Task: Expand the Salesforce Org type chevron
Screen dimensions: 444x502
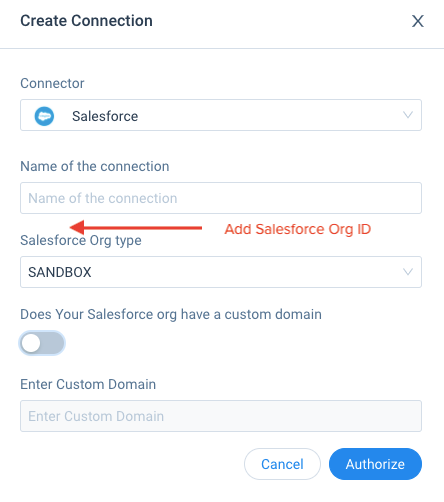Action: pos(408,272)
